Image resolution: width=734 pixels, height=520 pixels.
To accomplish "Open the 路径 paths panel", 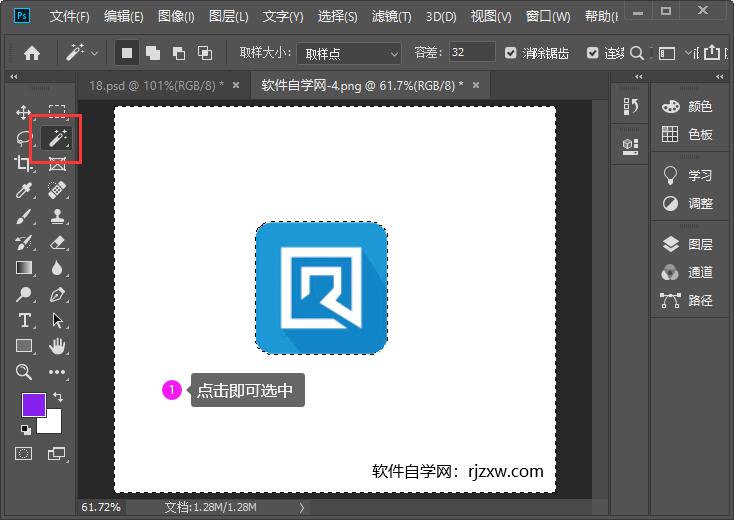I will pyautogui.click(x=687, y=300).
